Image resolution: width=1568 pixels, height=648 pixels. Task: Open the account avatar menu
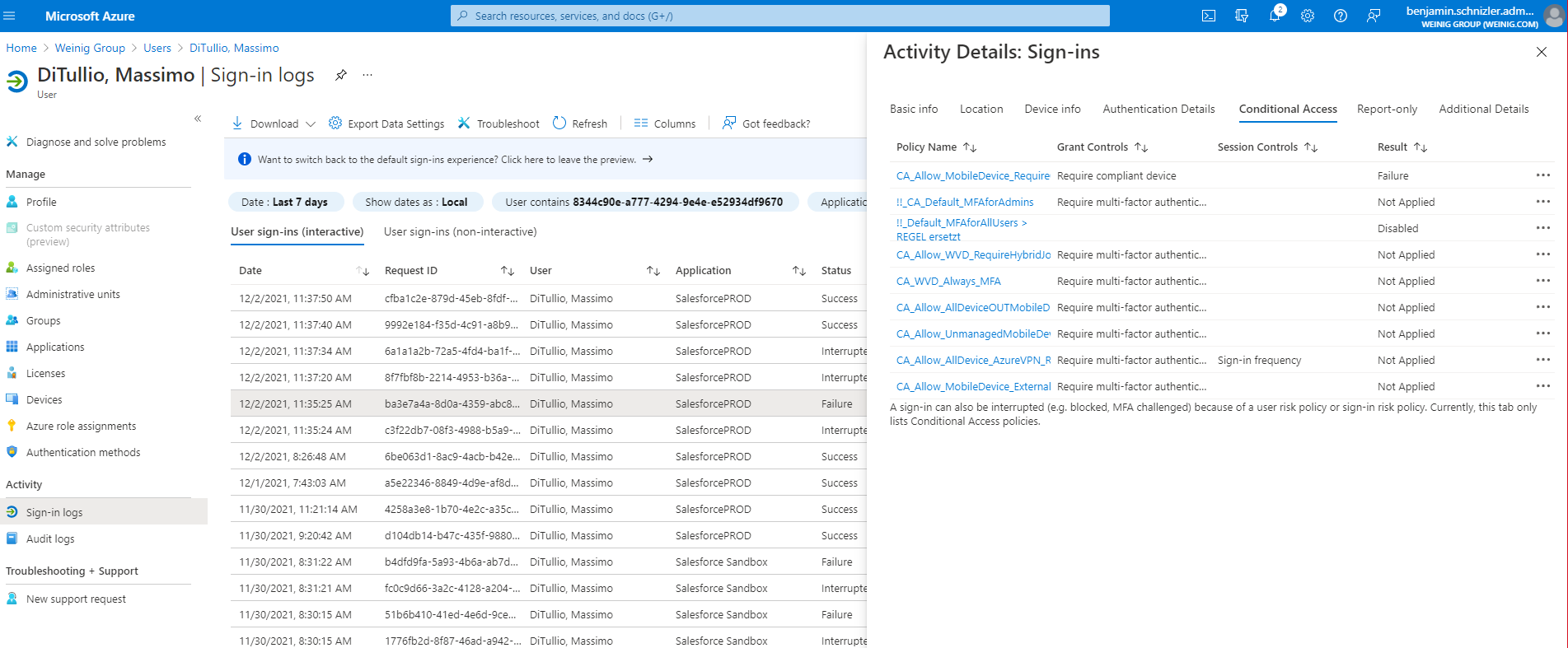(x=1553, y=16)
